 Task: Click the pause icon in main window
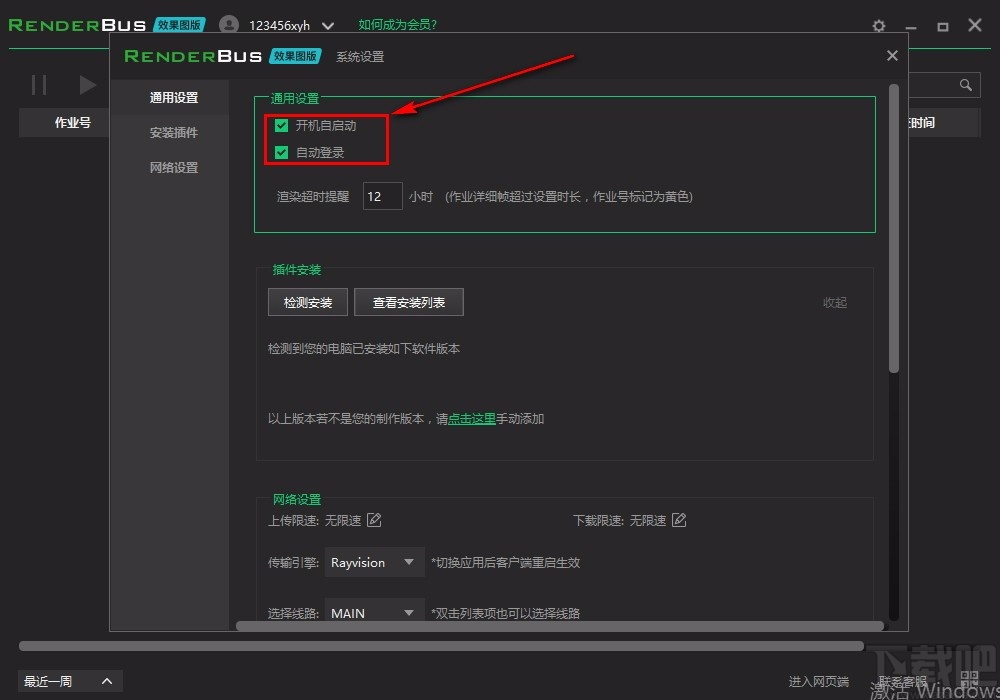[x=39, y=85]
